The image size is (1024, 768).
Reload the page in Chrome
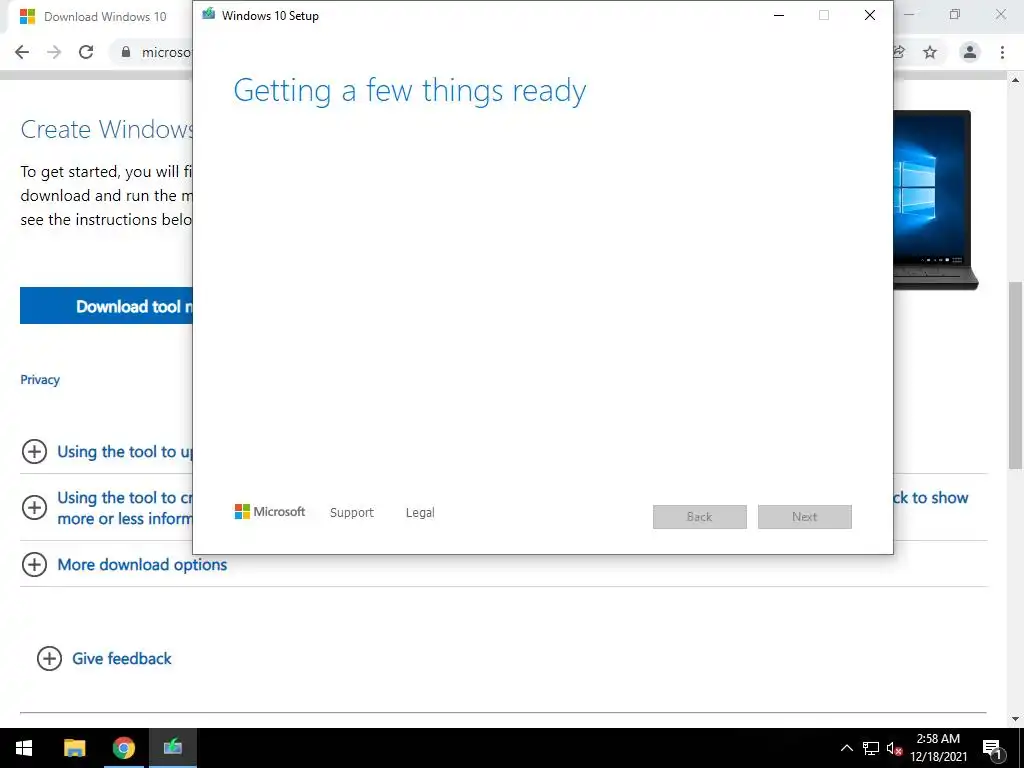click(86, 52)
